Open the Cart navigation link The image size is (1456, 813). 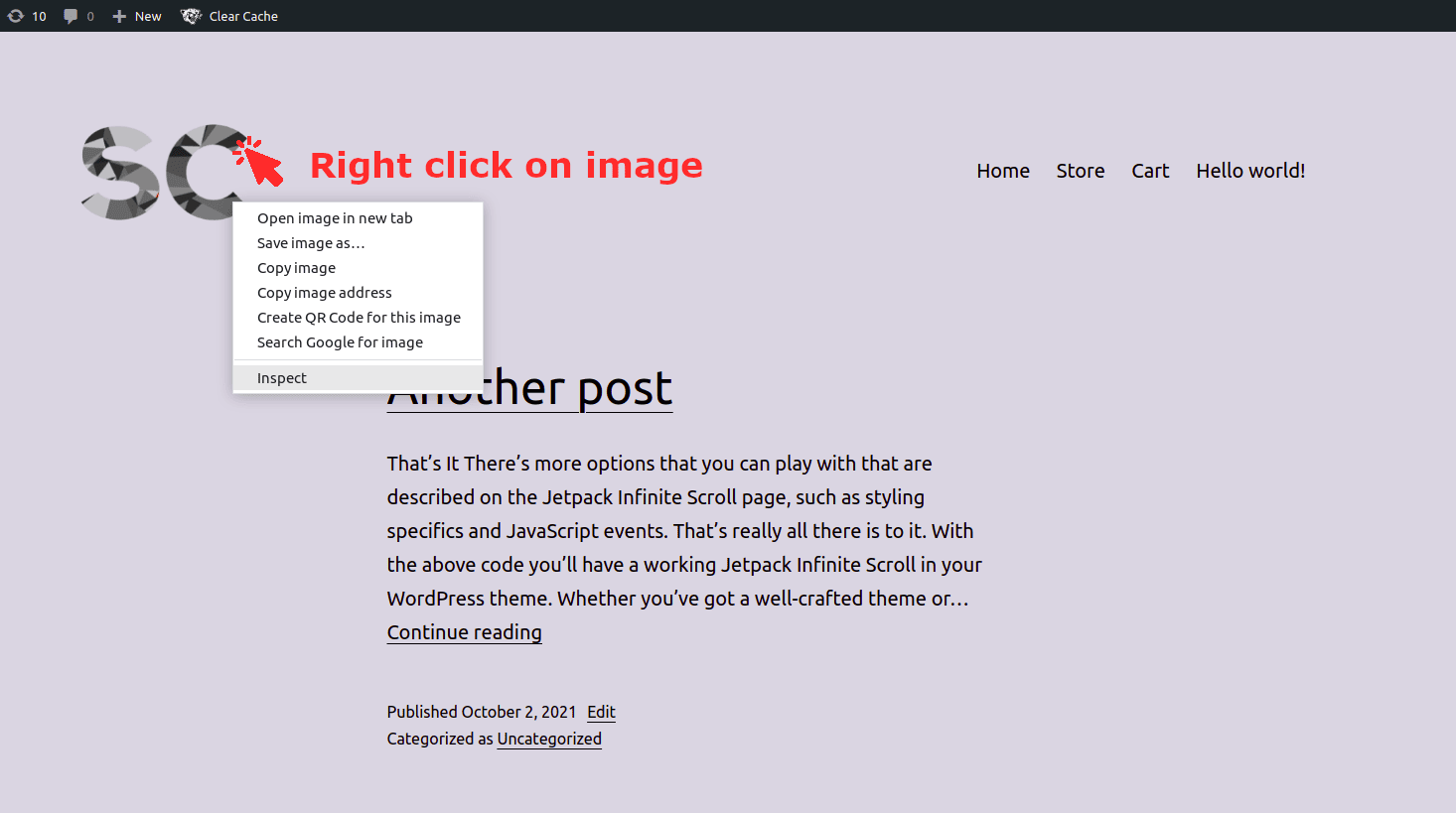pos(1150,171)
